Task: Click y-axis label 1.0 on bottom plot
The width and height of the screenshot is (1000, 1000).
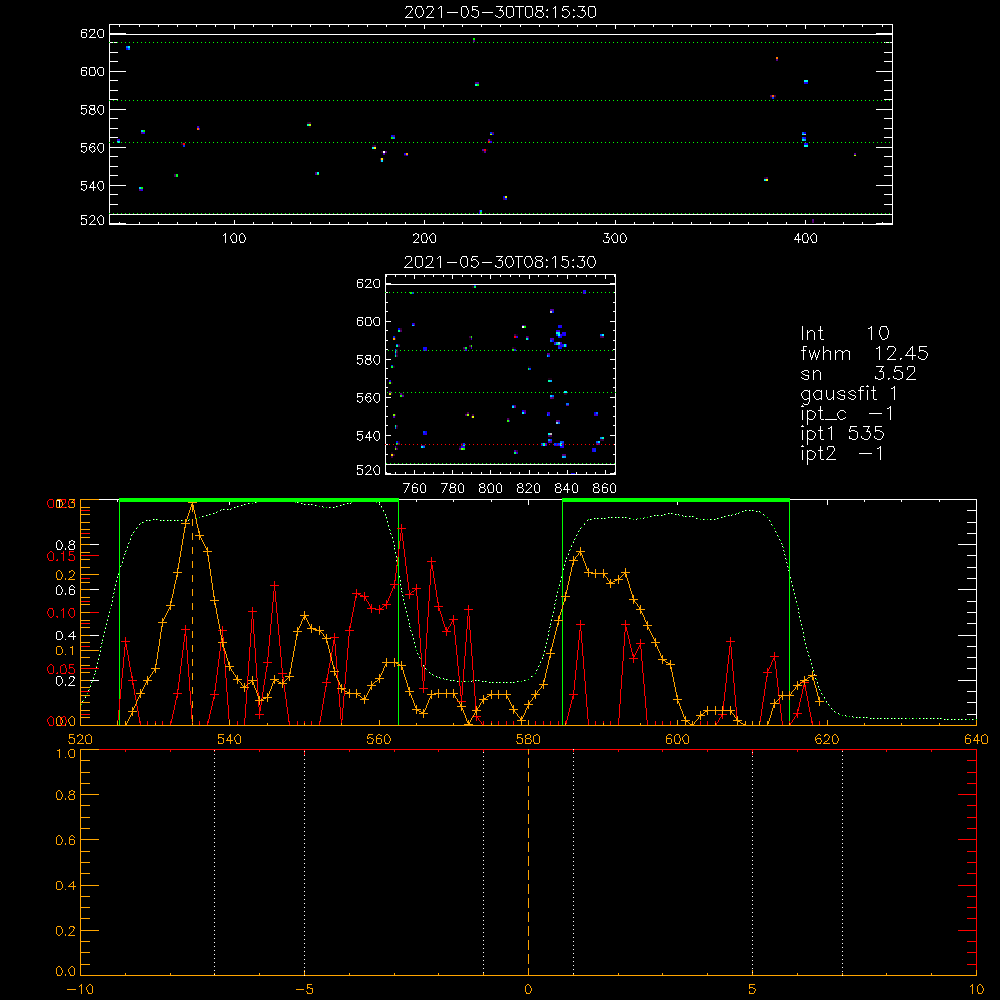Action: coord(66,754)
